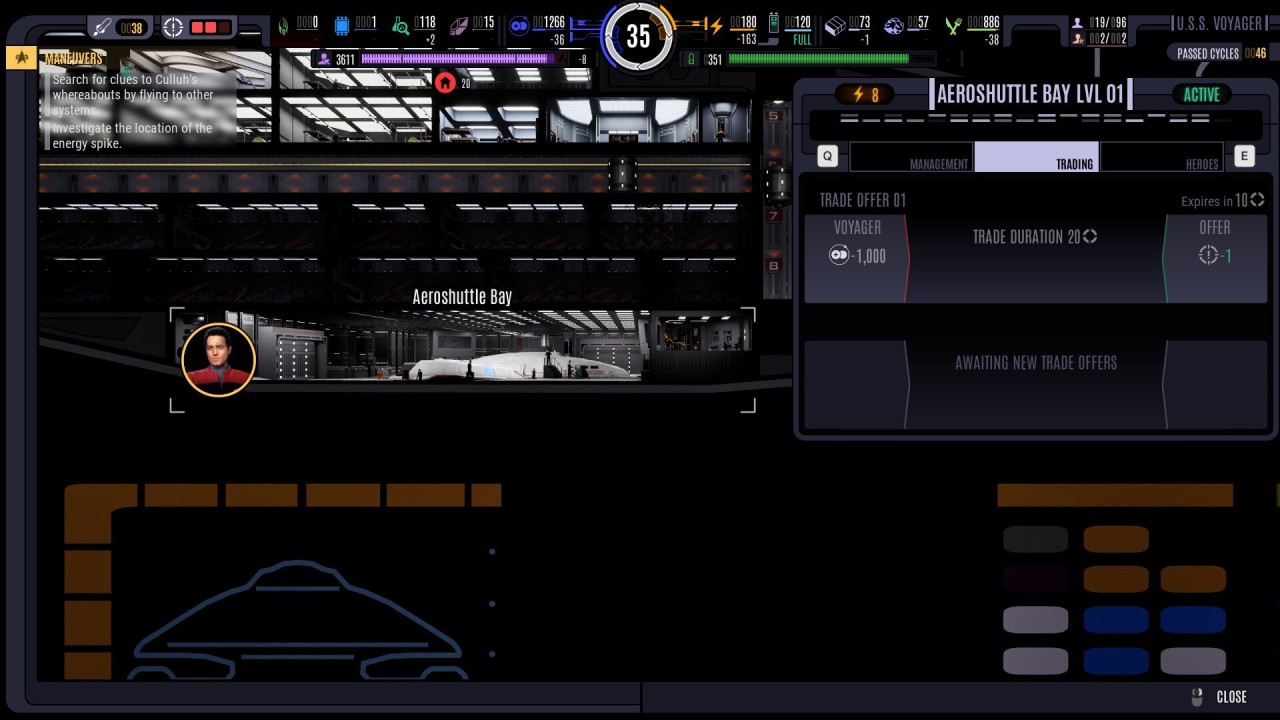Click the energy cost lightning bolt badge showing 8
The image size is (1280, 720).
coord(866,95)
